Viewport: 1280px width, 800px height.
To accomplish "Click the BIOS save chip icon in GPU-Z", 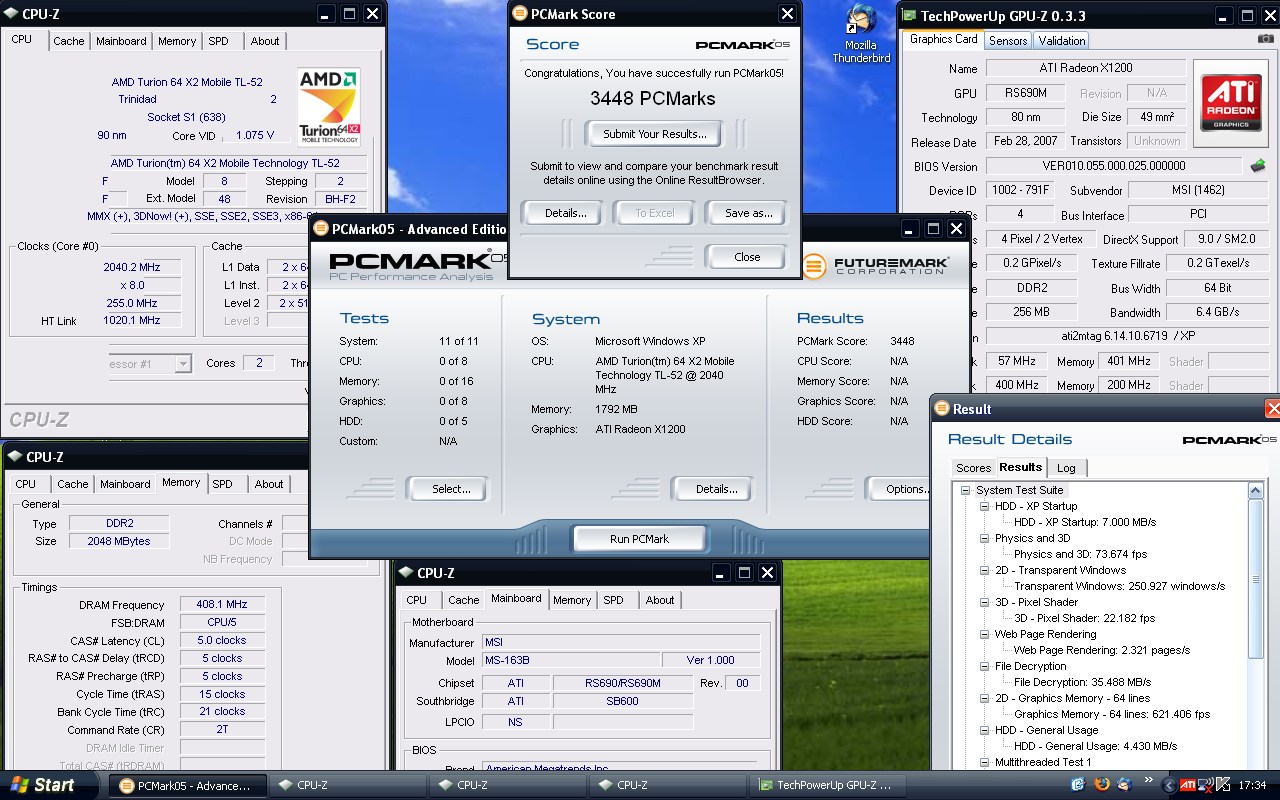I will pos(1258,166).
